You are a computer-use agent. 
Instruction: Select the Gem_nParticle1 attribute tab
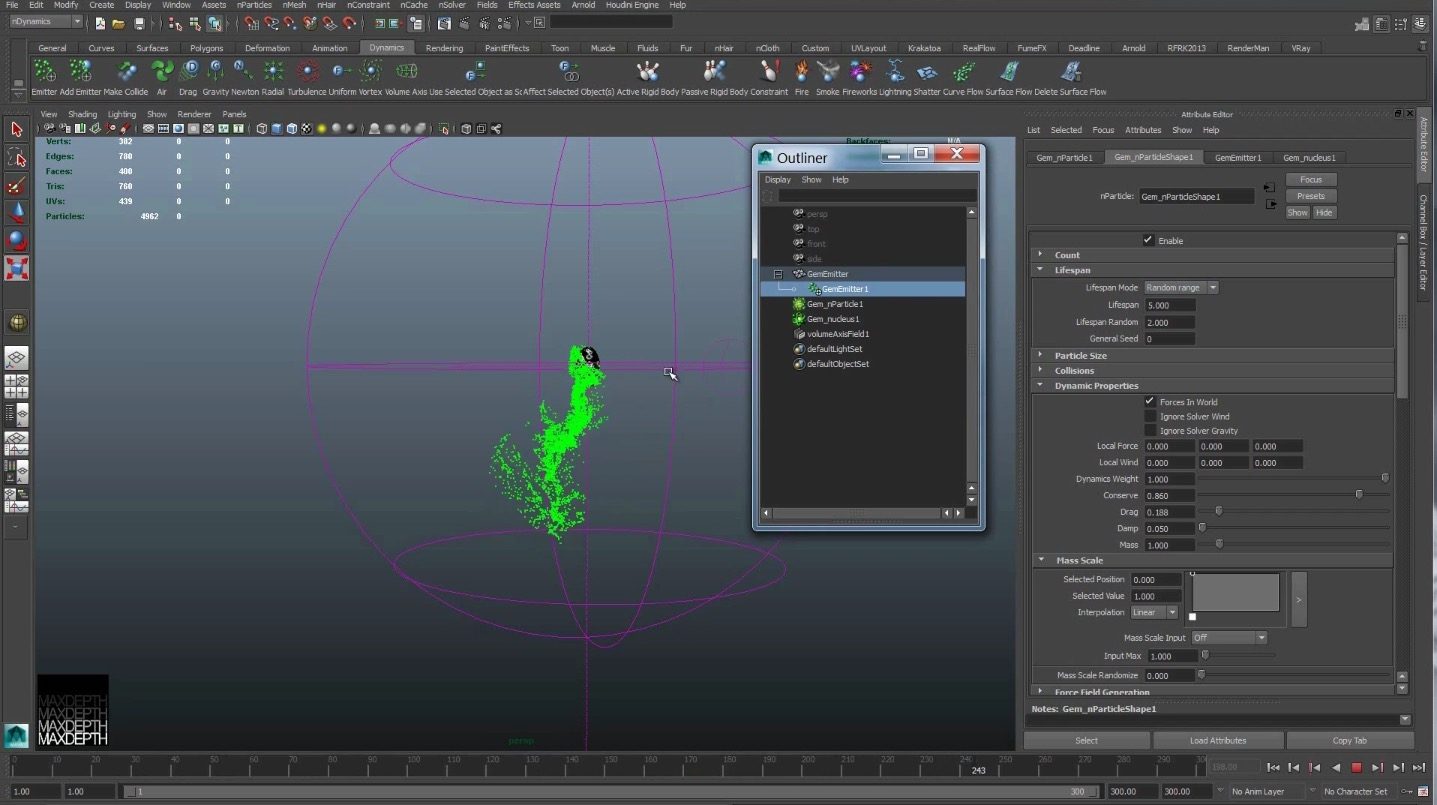[x=1064, y=157]
